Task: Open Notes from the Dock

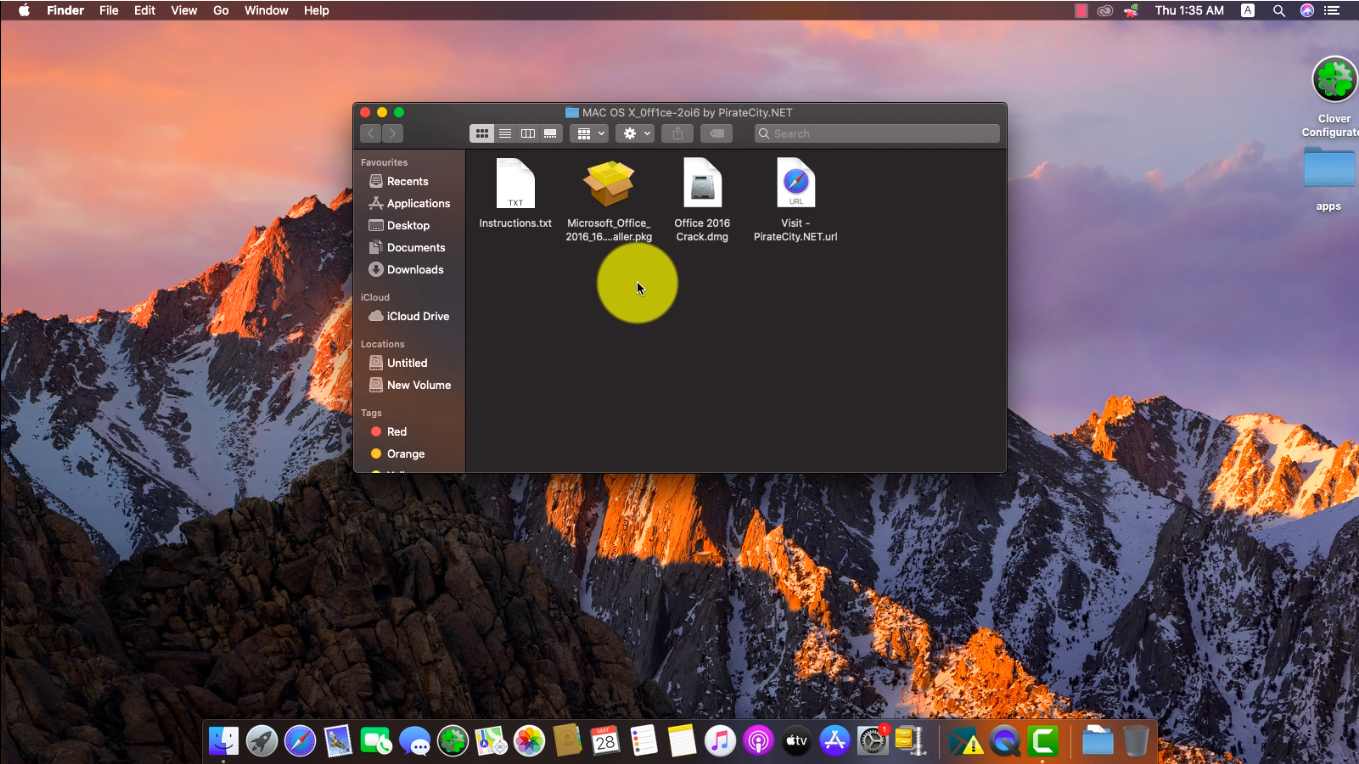Action: pyautogui.click(x=682, y=741)
